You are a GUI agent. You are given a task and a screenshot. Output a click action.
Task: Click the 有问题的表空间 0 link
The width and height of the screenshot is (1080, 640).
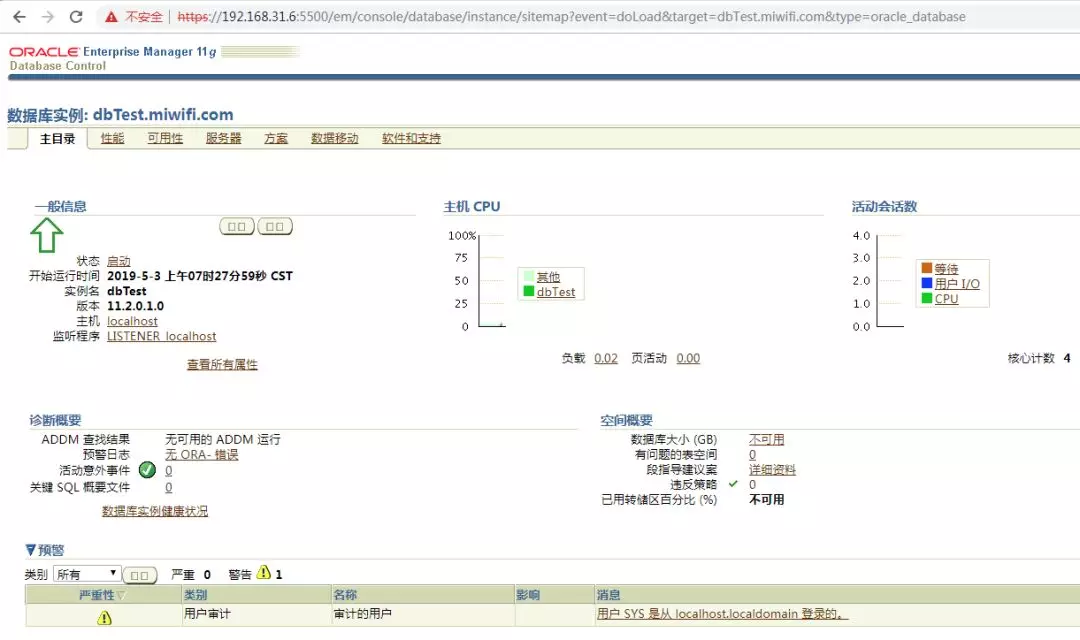tap(752, 455)
